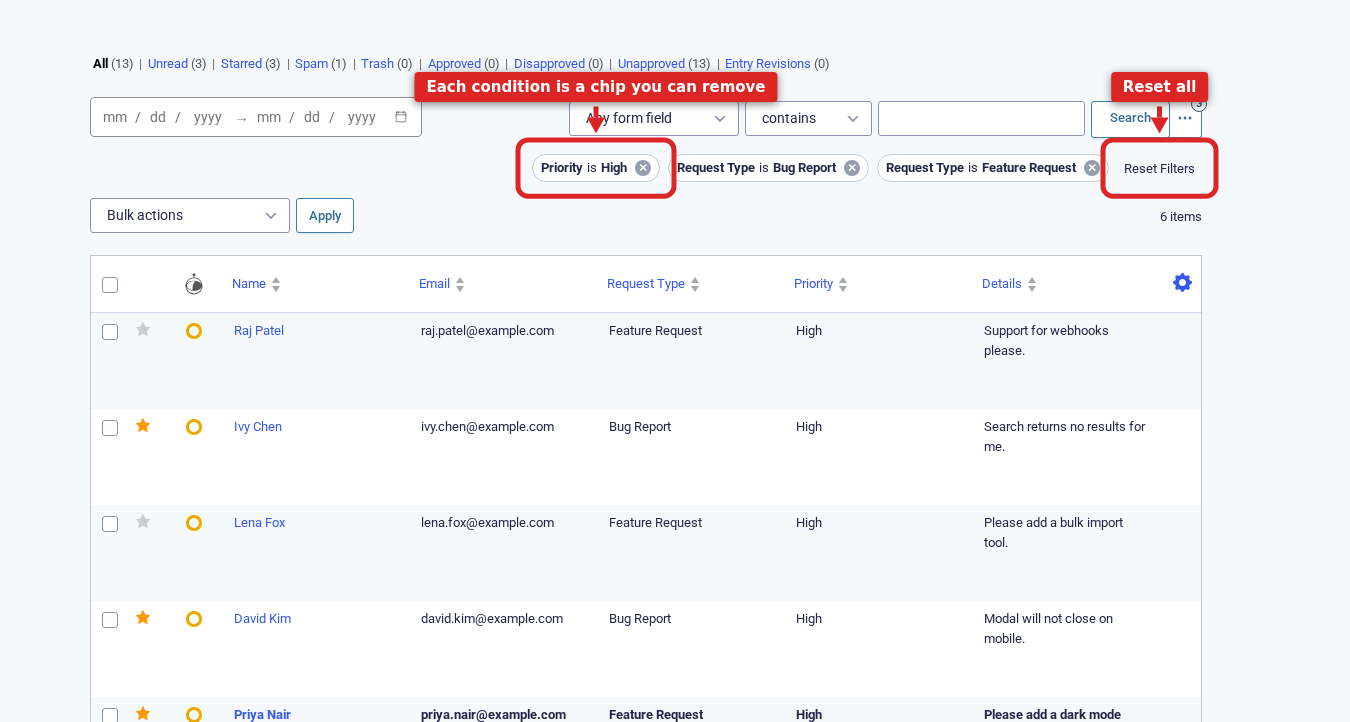The width and height of the screenshot is (1350, 722).
Task: Click the '6 items' count text
Action: coord(1181,217)
